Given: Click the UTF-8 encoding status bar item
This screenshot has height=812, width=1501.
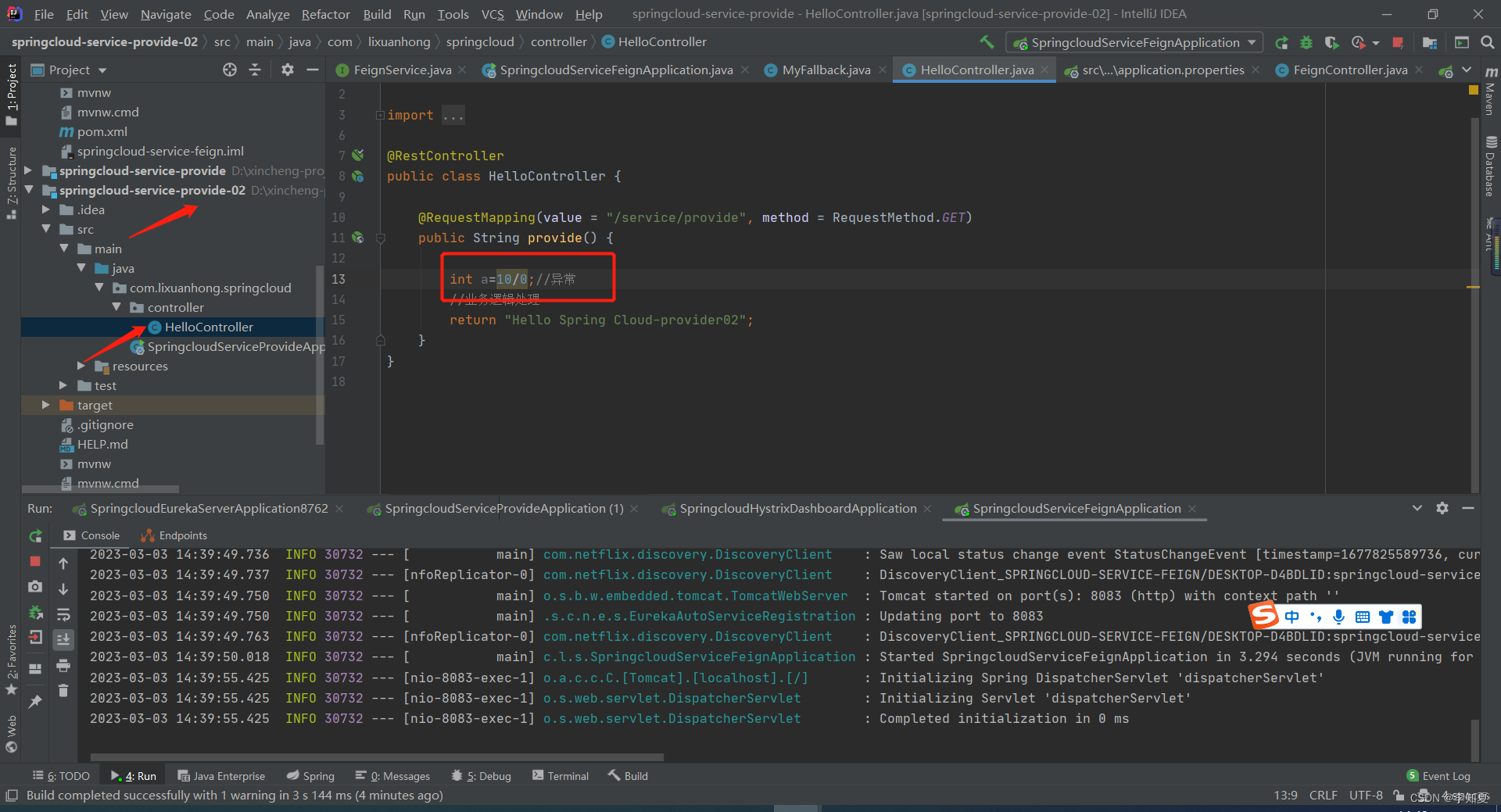Looking at the screenshot, I should (x=1366, y=796).
